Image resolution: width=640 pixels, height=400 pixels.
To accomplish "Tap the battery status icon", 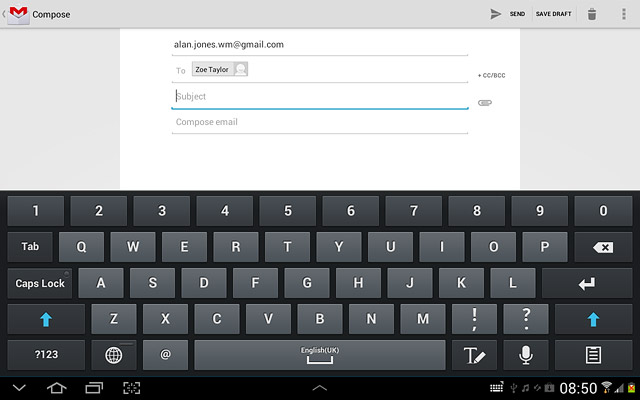I will pos(632,387).
